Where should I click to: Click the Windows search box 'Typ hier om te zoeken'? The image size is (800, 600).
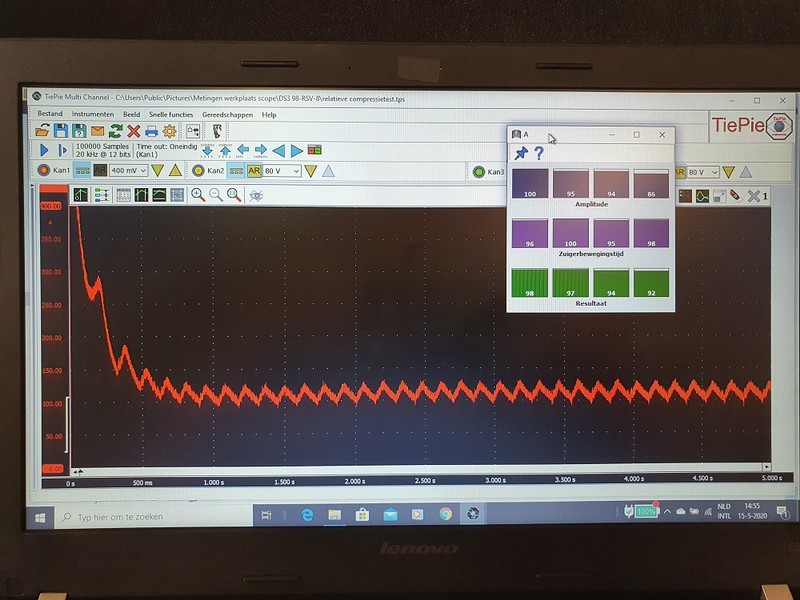(155, 517)
